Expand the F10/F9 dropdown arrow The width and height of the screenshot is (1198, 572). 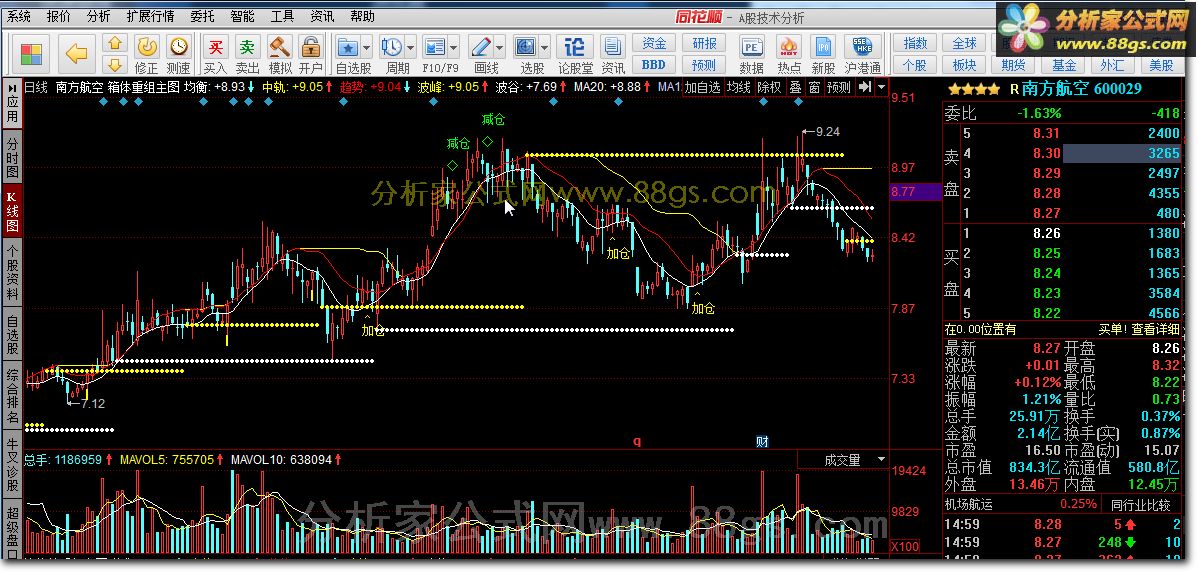[454, 47]
